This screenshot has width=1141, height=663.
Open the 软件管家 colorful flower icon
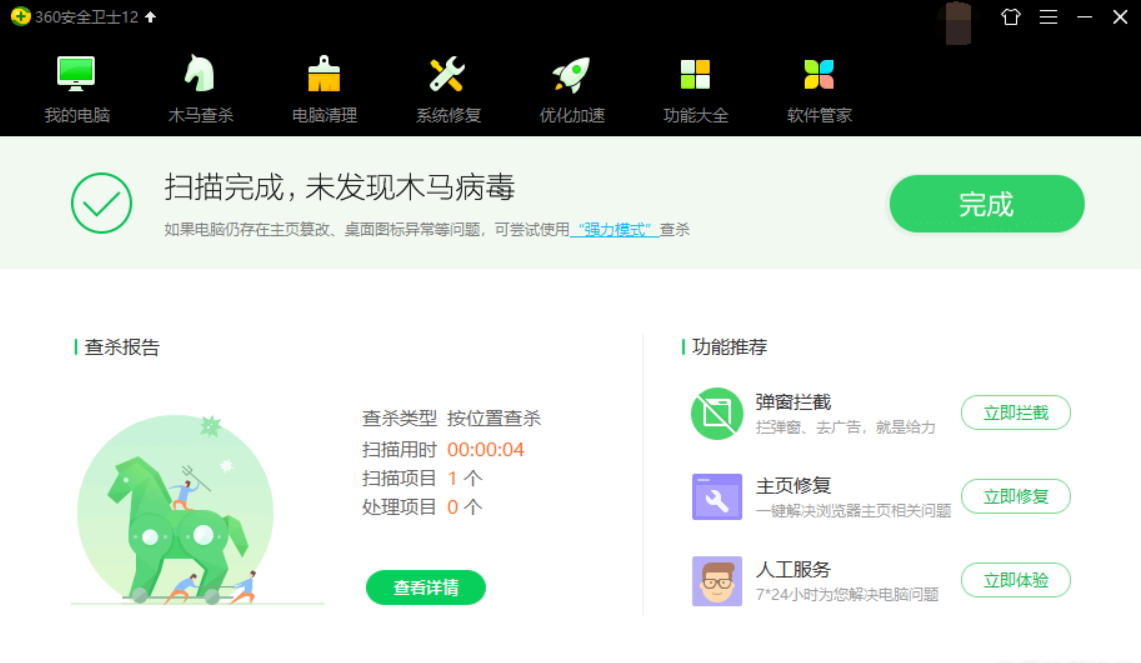click(x=819, y=74)
